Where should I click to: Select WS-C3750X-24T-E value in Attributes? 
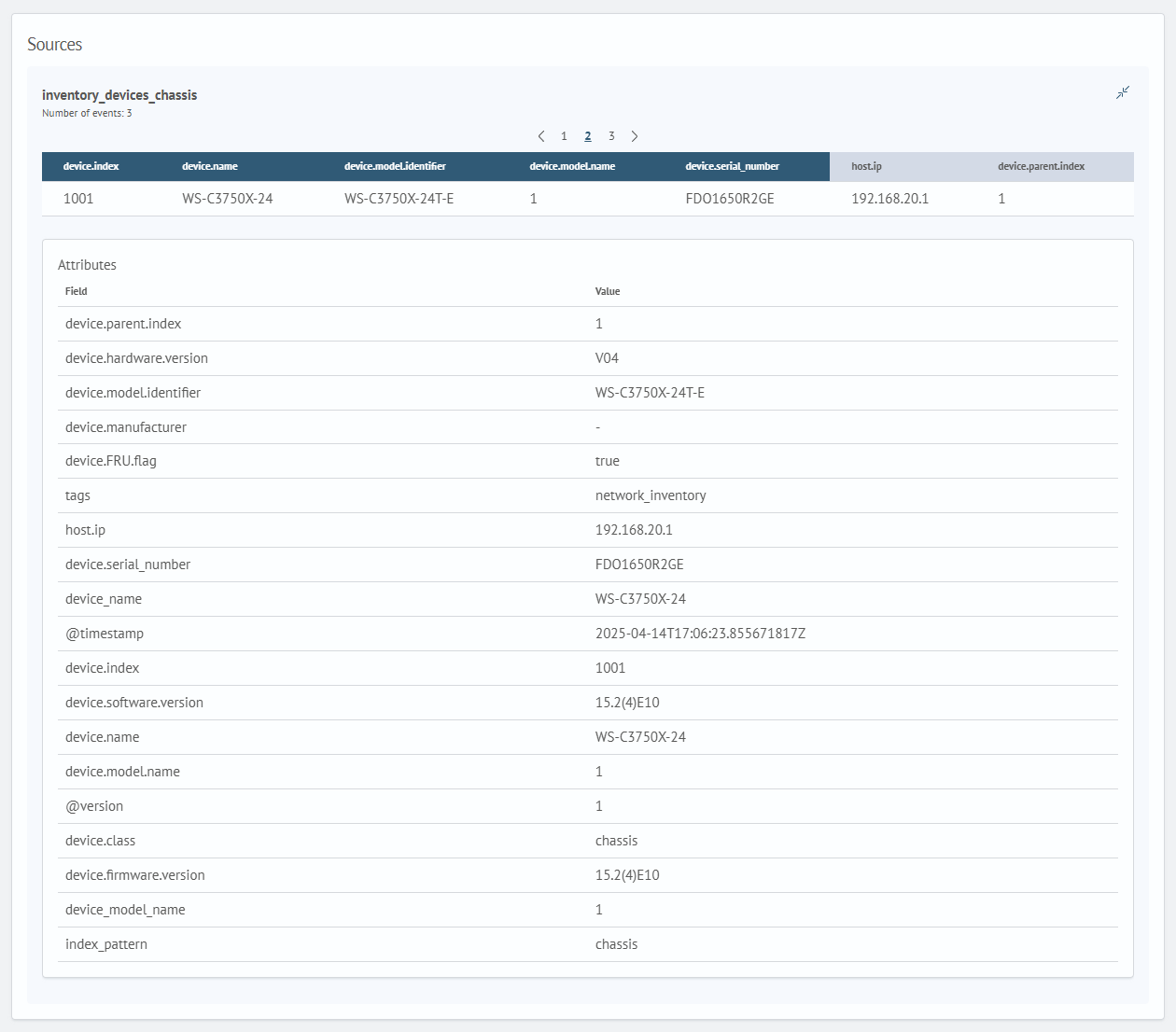pos(650,393)
